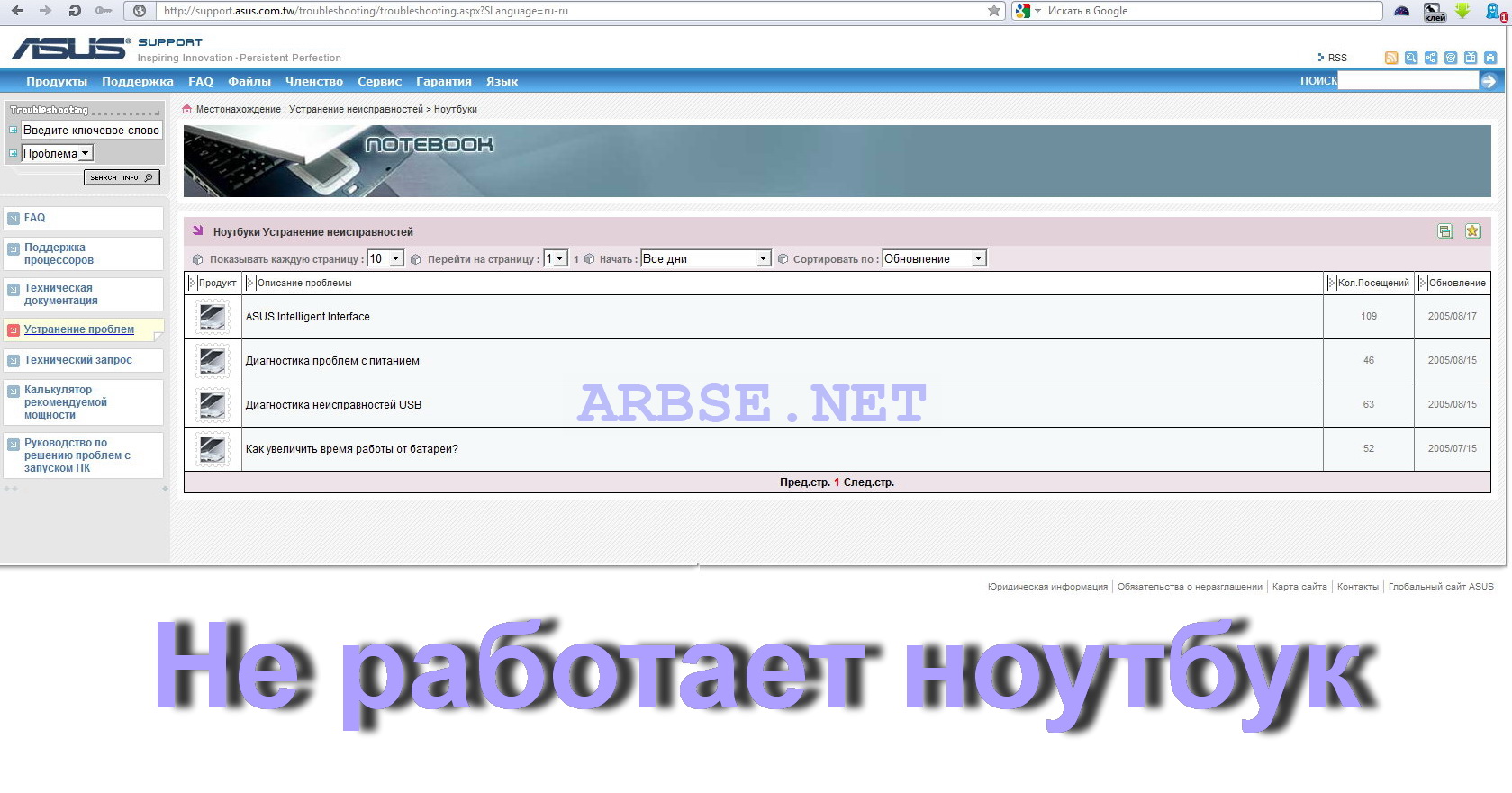Viewport: 1512px width, 793px height.
Task: Open "Как увеличить время работы от батареи?" article
Action: pyautogui.click(x=352, y=449)
